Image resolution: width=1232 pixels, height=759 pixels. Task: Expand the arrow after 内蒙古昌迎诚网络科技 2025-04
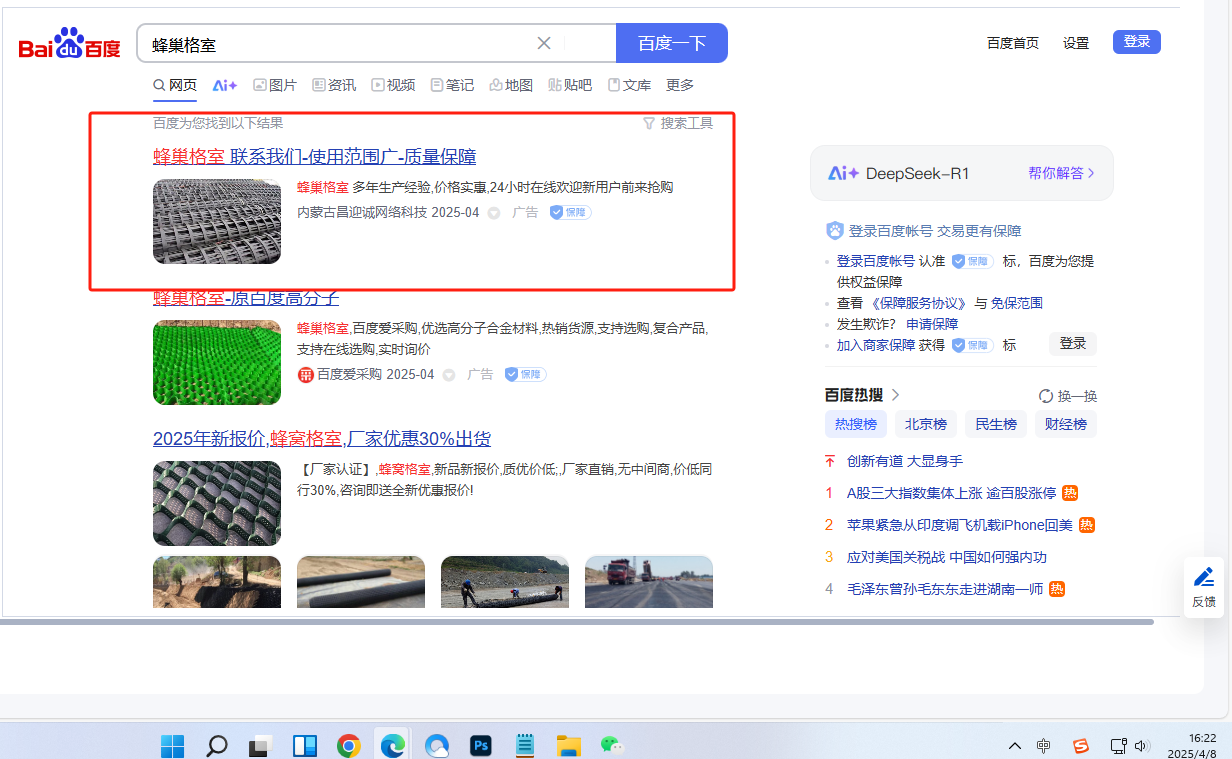click(x=493, y=213)
